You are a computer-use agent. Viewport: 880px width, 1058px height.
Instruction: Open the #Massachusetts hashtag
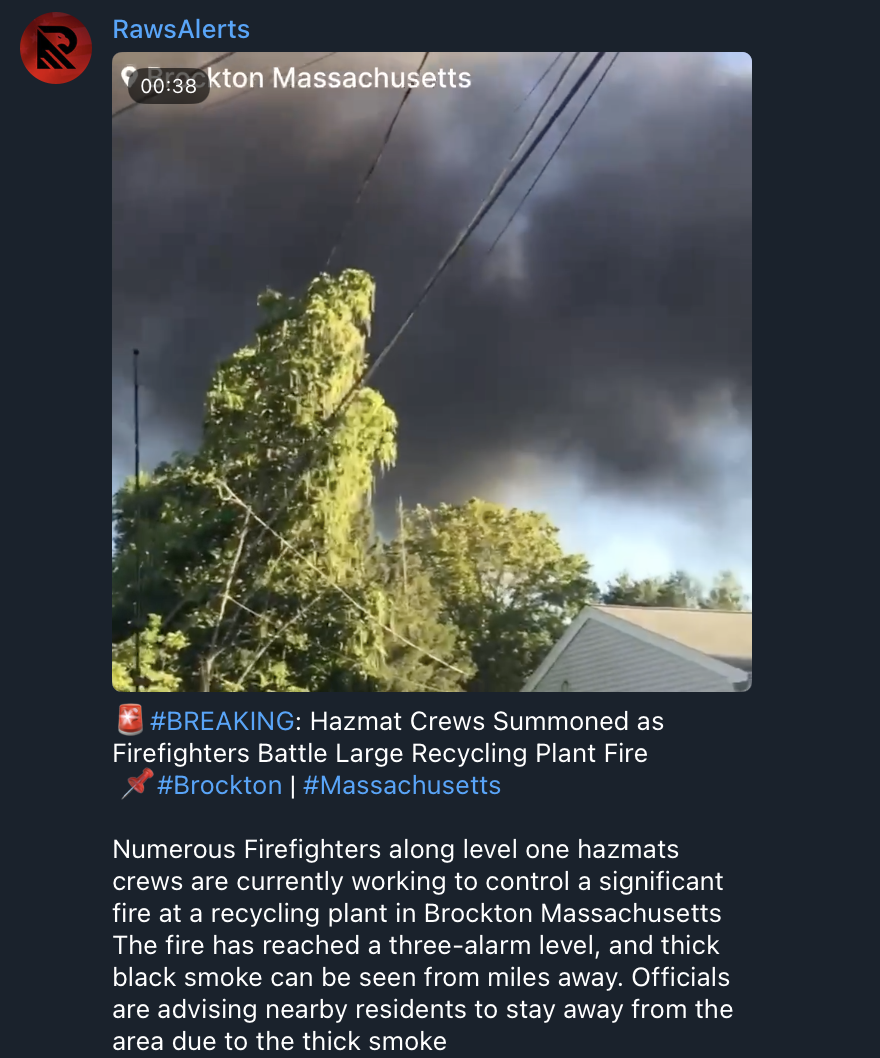[402, 785]
